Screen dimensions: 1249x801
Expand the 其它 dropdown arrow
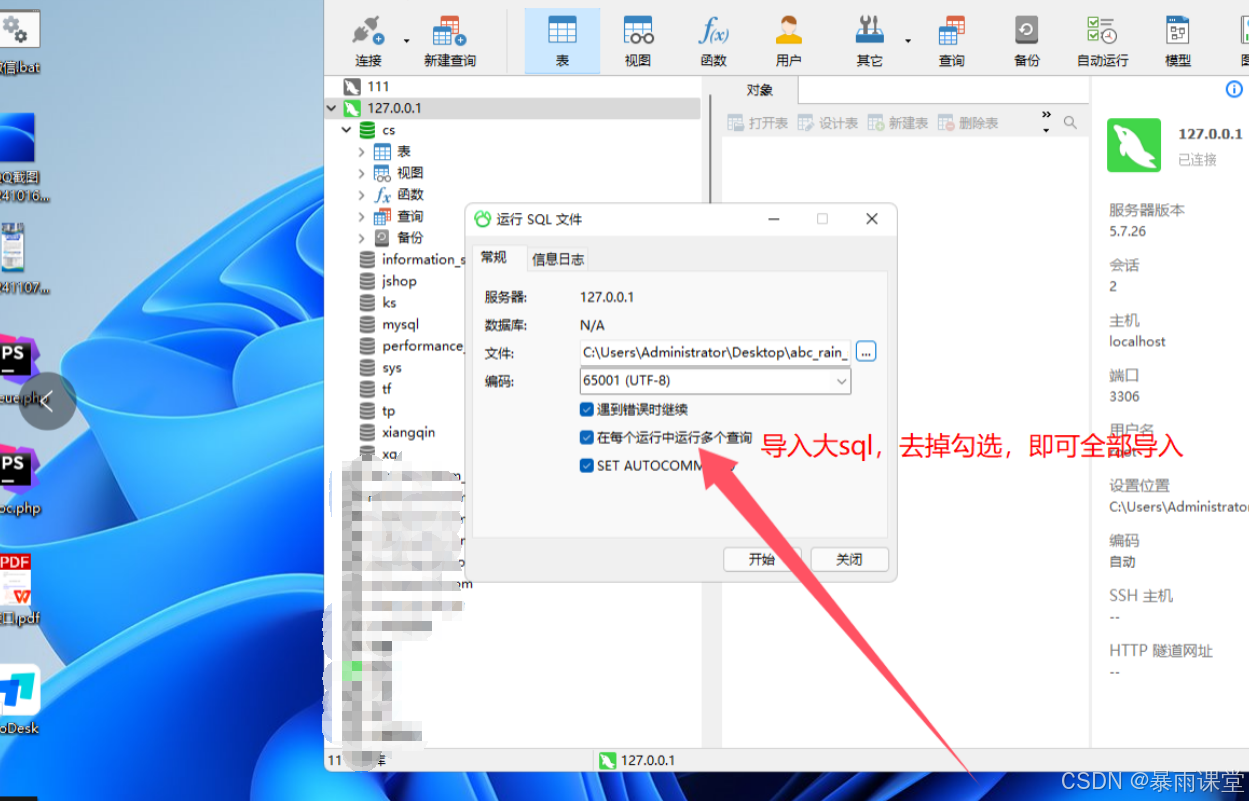click(908, 41)
